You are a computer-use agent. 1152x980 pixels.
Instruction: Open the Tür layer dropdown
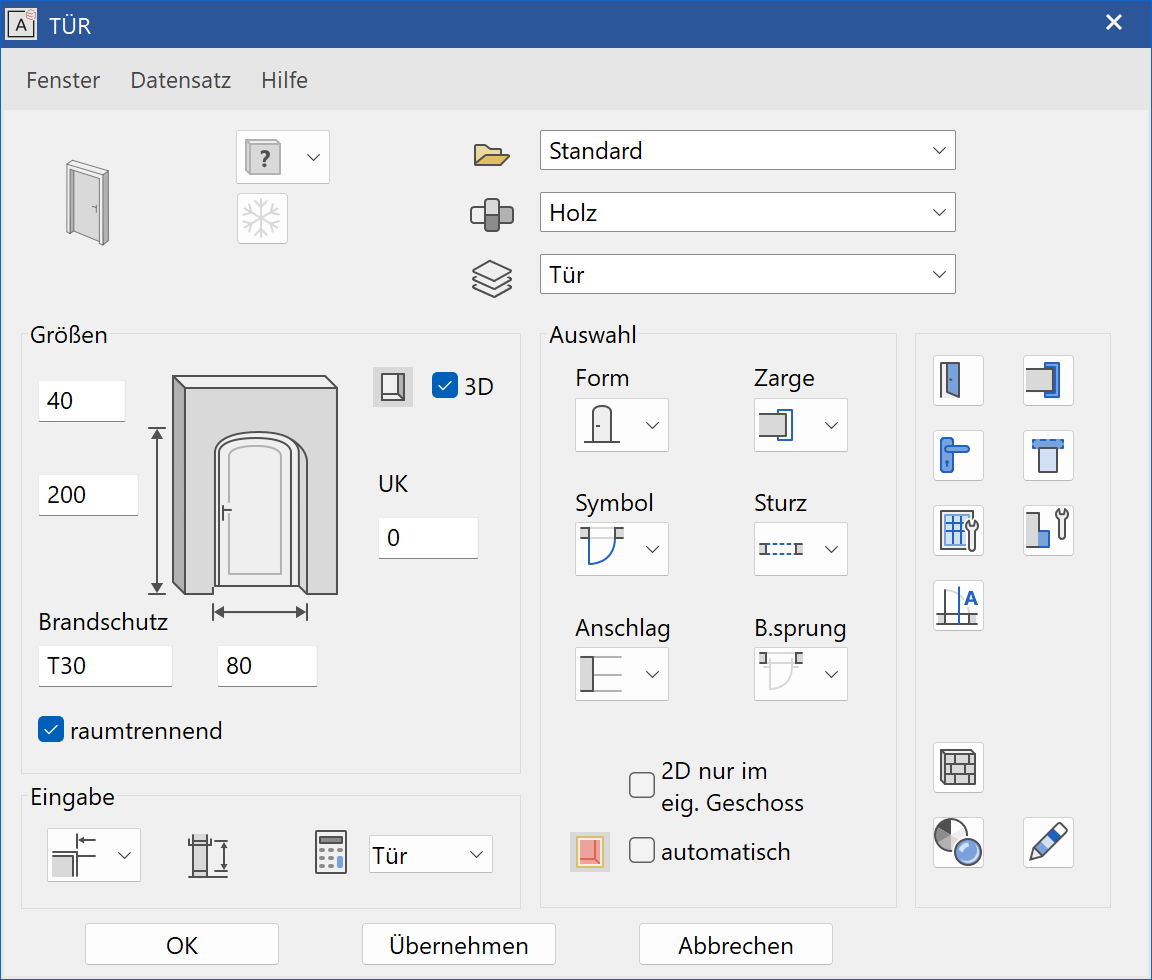[x=747, y=274]
